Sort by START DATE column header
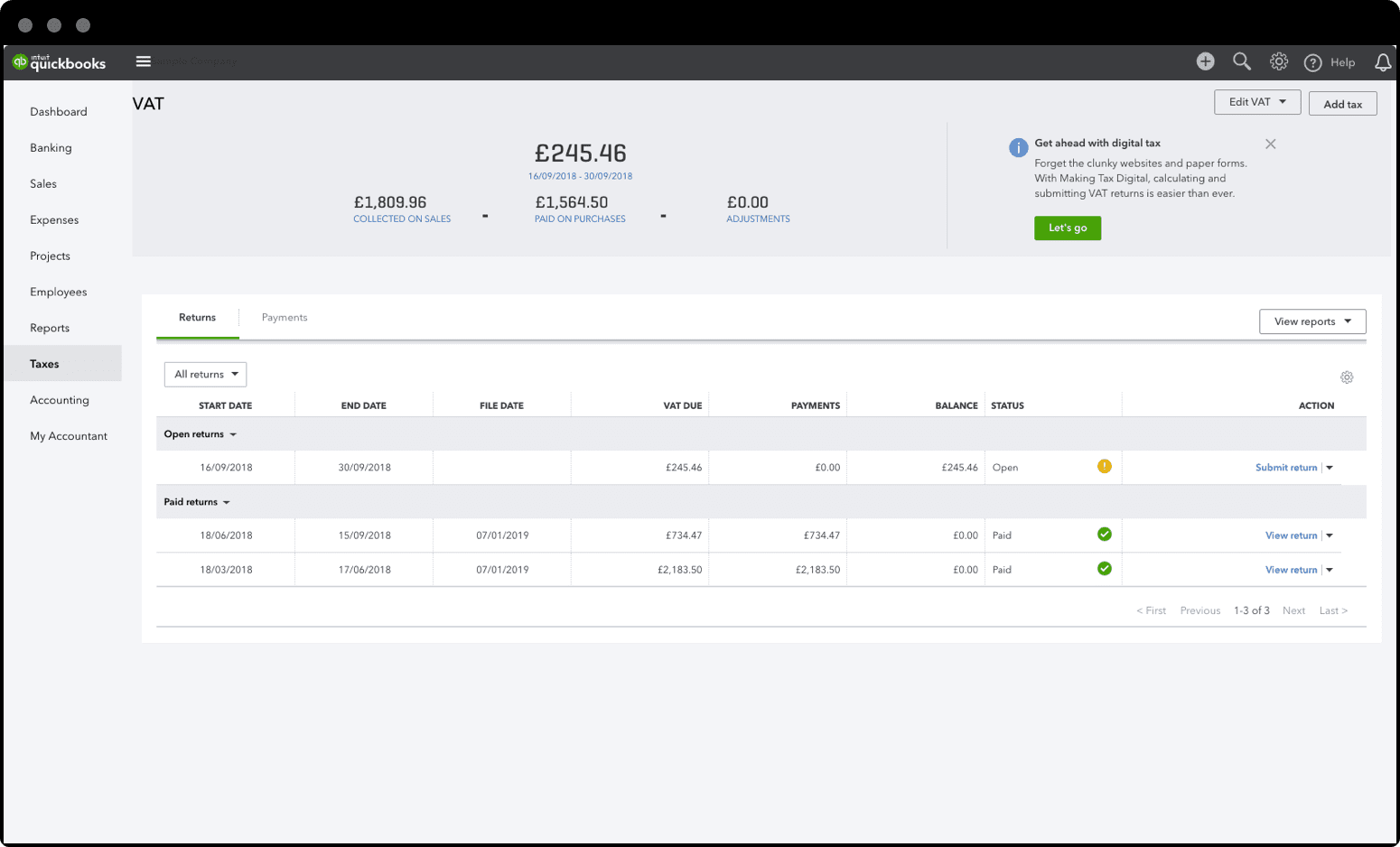 (225, 405)
